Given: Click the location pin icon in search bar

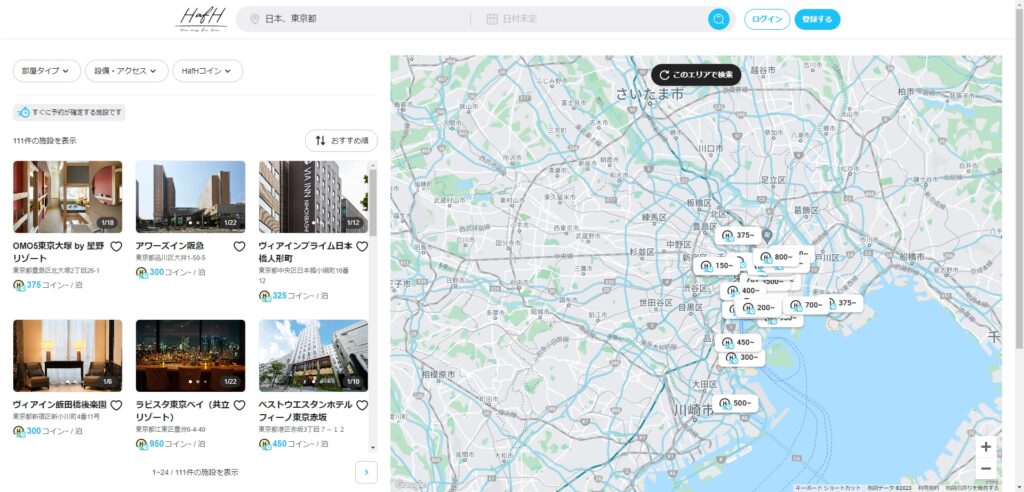Looking at the screenshot, I should [255, 19].
